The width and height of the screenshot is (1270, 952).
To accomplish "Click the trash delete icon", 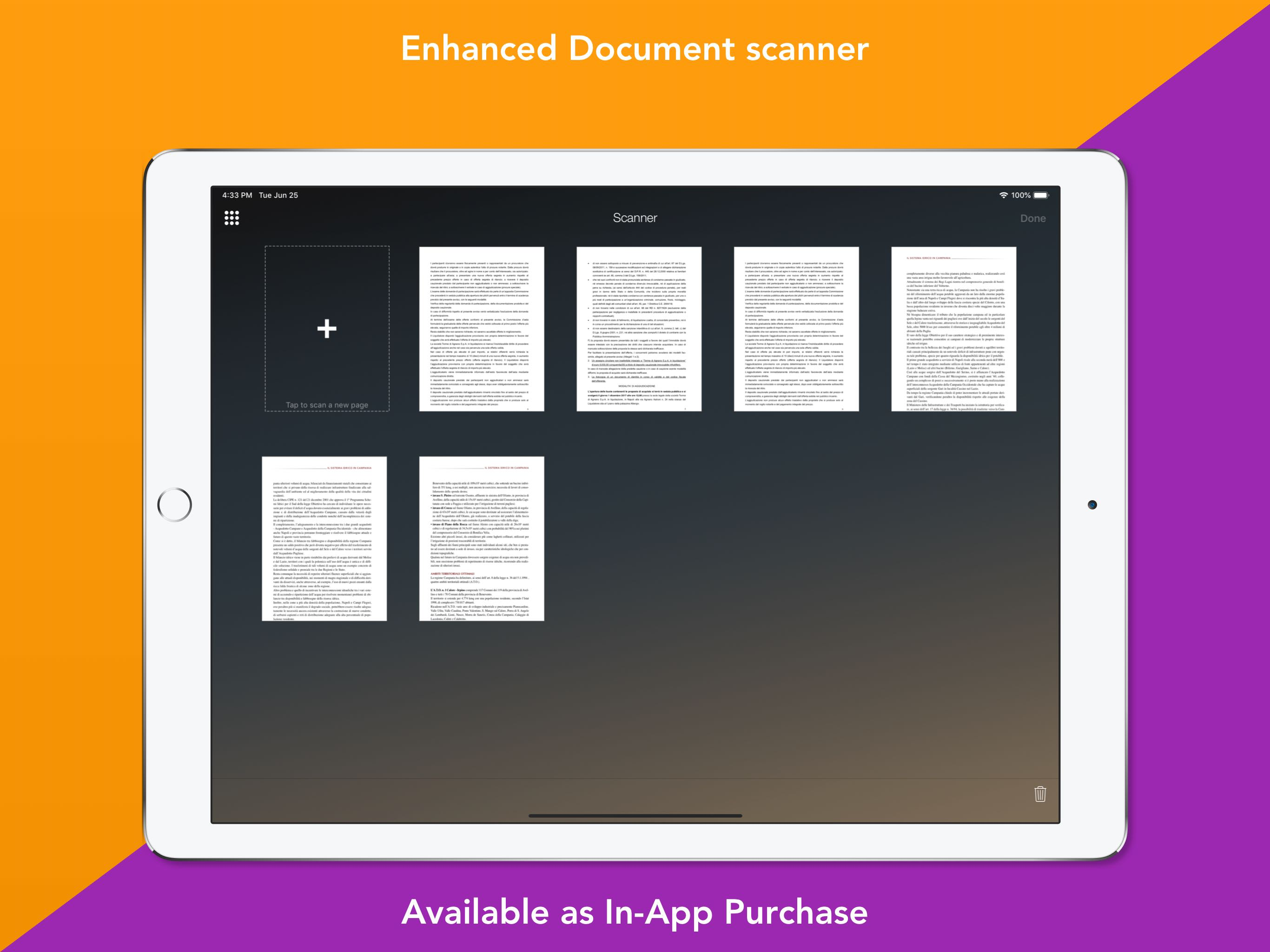I will point(1040,794).
